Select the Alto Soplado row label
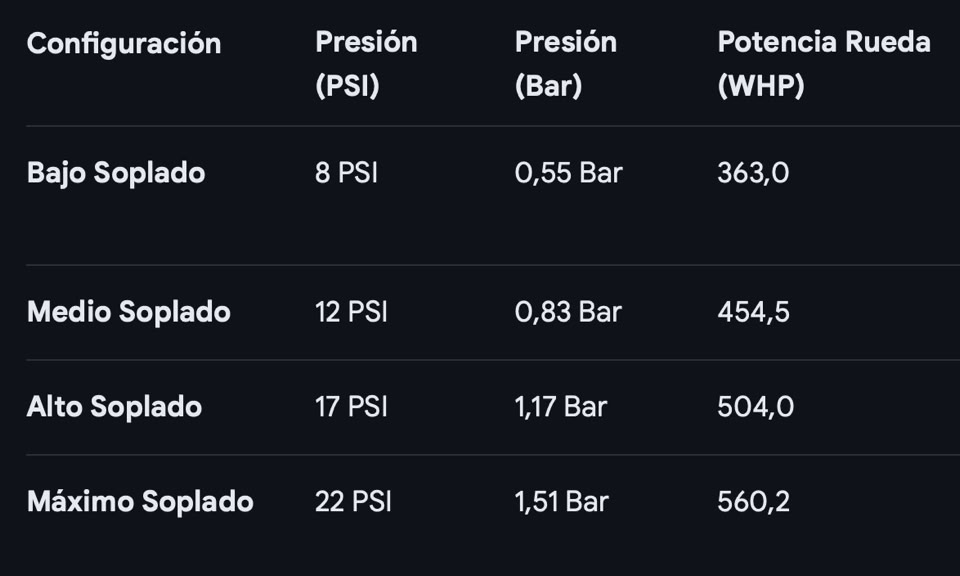This screenshot has width=960, height=576. 114,407
